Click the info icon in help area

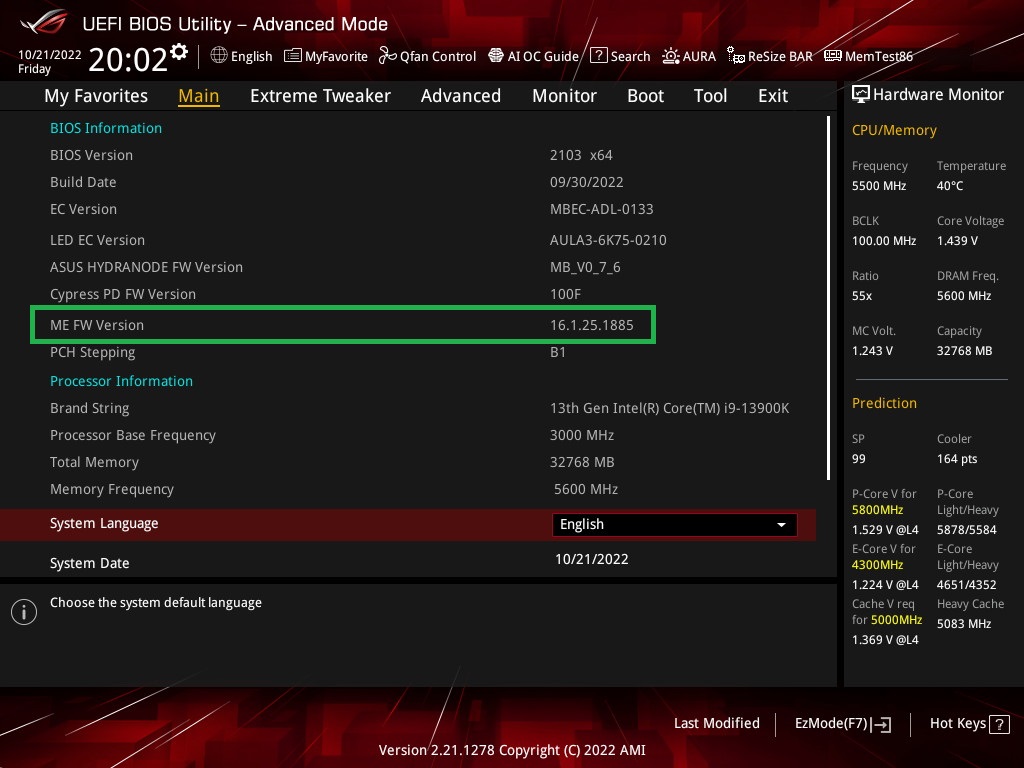tap(24, 612)
